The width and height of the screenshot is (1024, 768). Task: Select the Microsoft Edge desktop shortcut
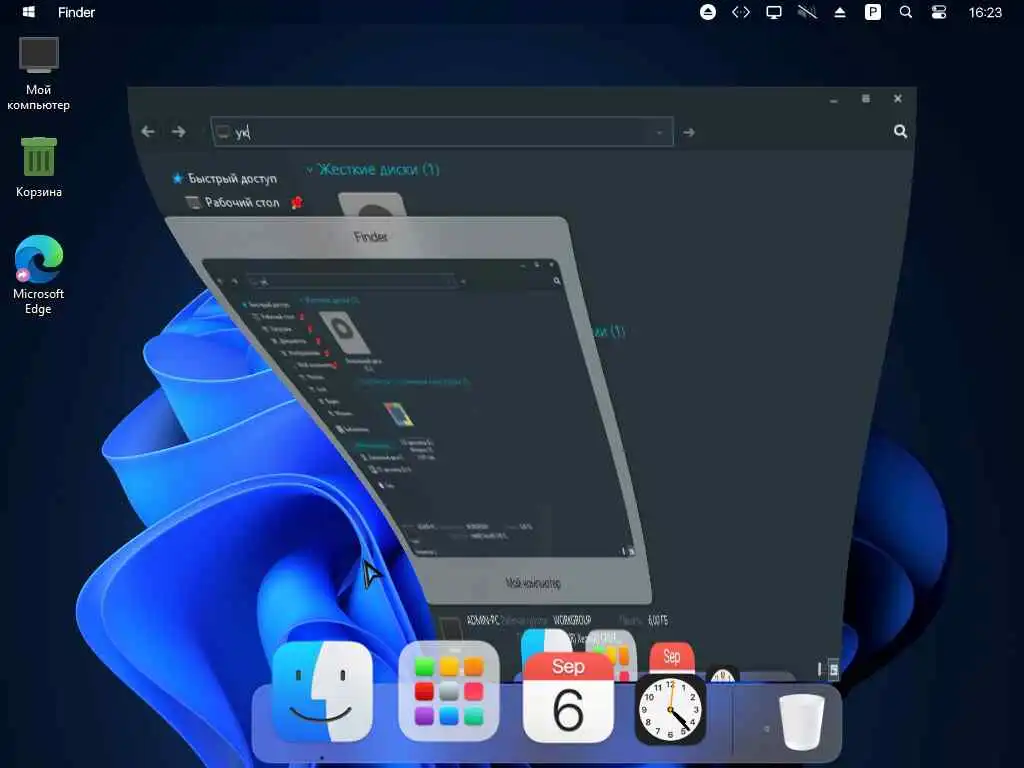coord(39,275)
